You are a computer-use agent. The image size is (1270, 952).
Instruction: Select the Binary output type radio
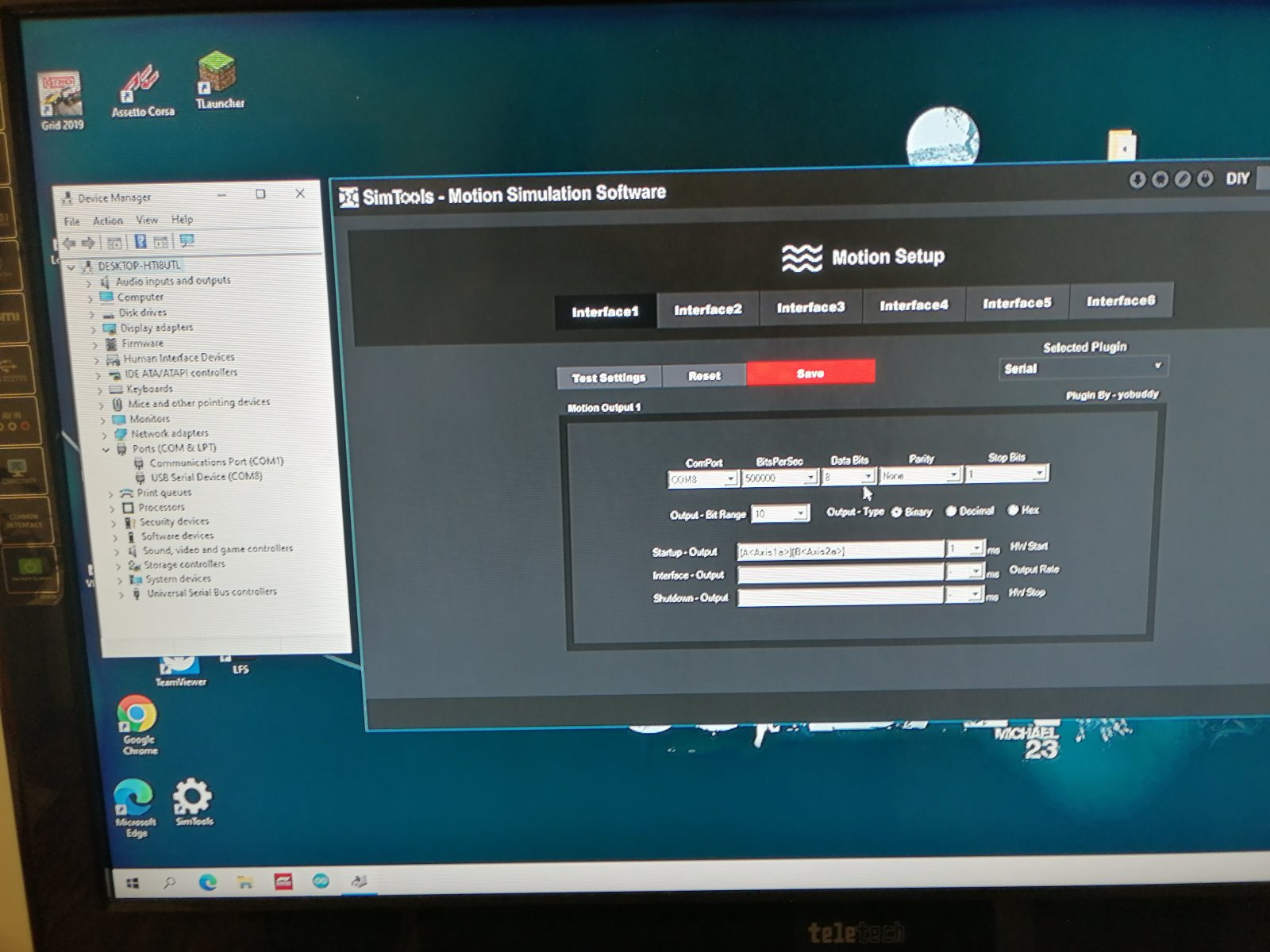[896, 512]
